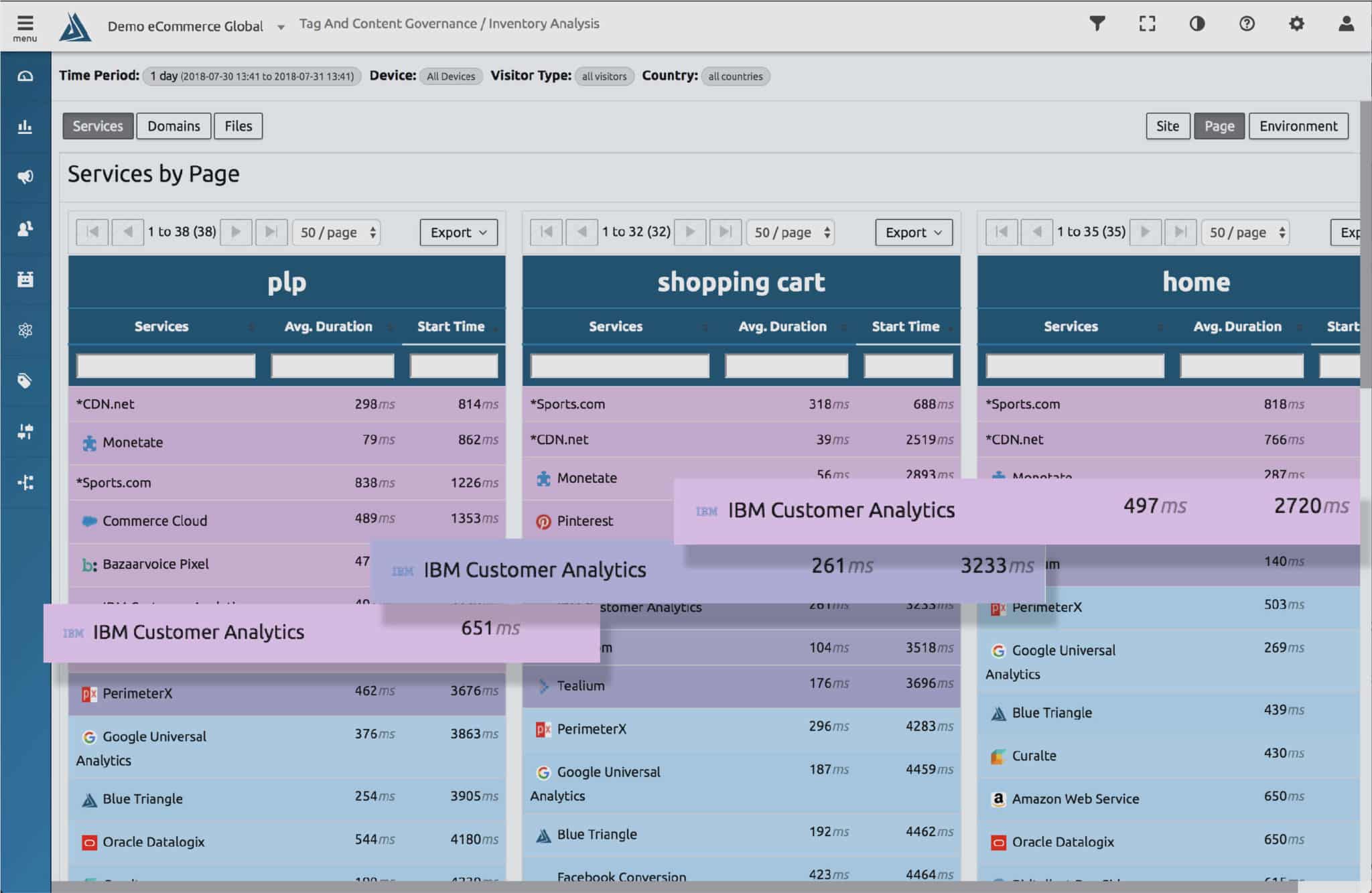
Task: Go to first page in shopping cart table
Action: point(547,232)
